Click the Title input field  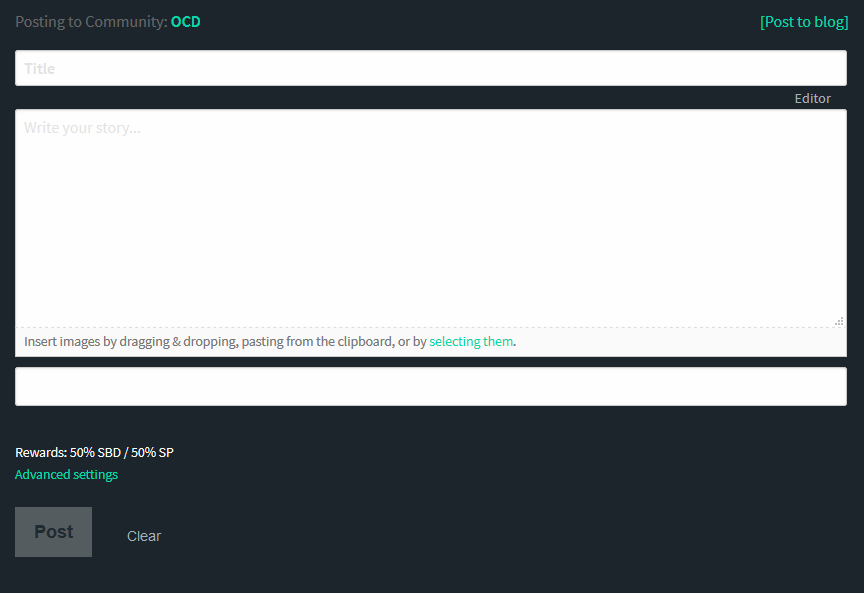430,68
